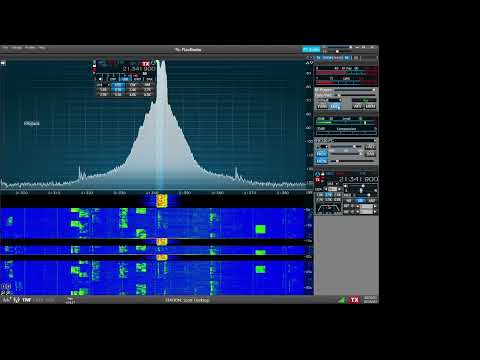This screenshot has height=360, width=480.
Task: Toggle the MOX button
Action: coord(334,106)
